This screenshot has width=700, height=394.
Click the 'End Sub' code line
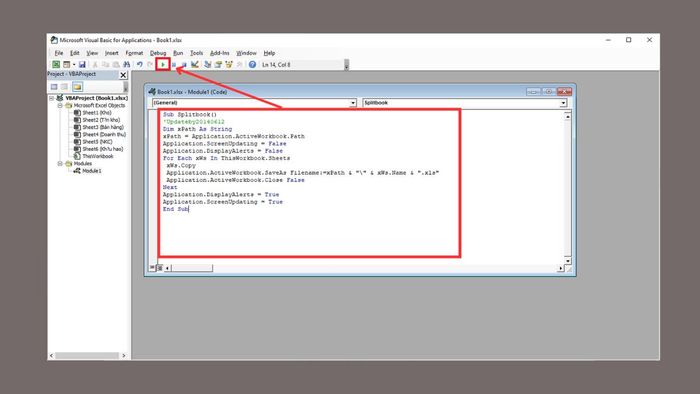pos(176,209)
